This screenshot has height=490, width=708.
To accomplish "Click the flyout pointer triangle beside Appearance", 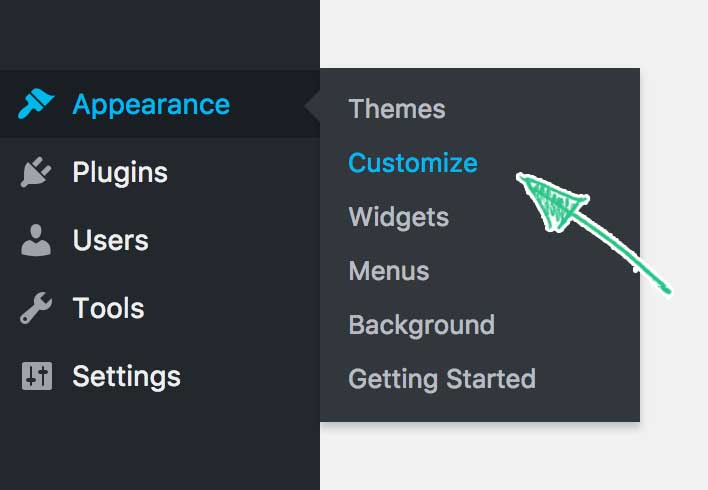I will (312, 106).
